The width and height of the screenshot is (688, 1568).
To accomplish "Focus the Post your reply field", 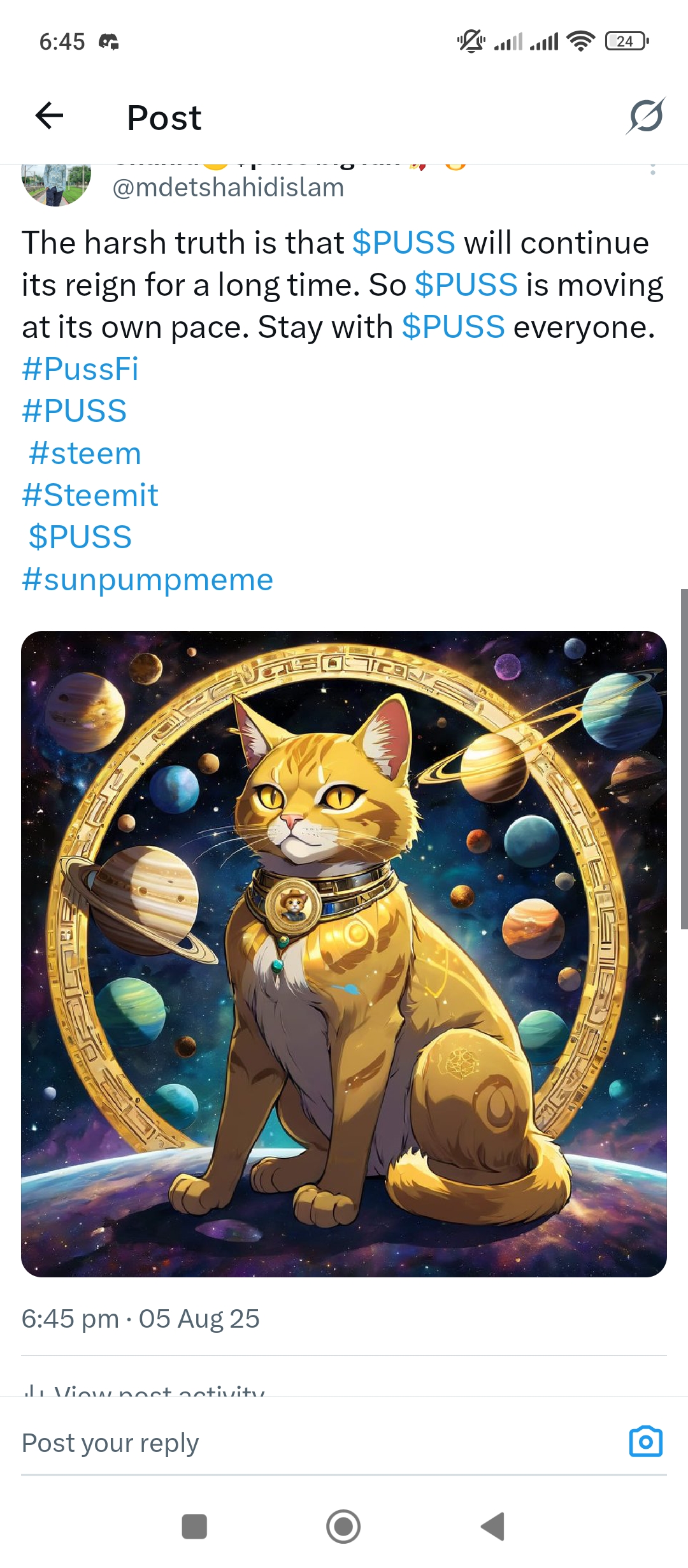I will 319,1442.
